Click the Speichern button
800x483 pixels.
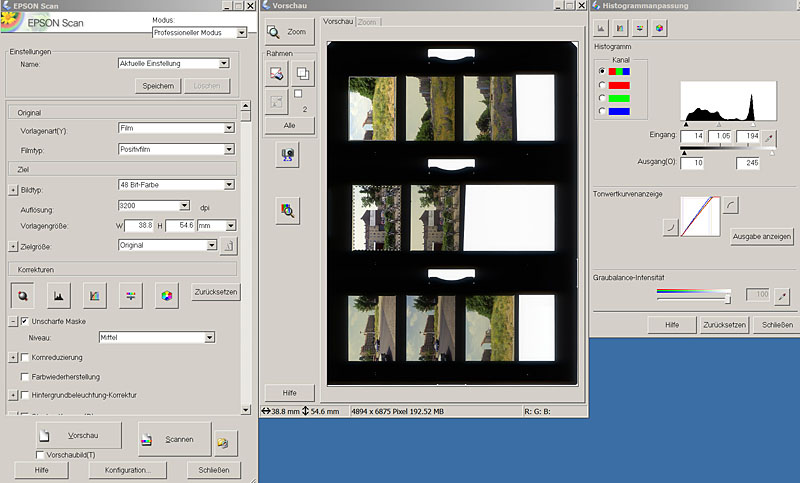point(158,86)
